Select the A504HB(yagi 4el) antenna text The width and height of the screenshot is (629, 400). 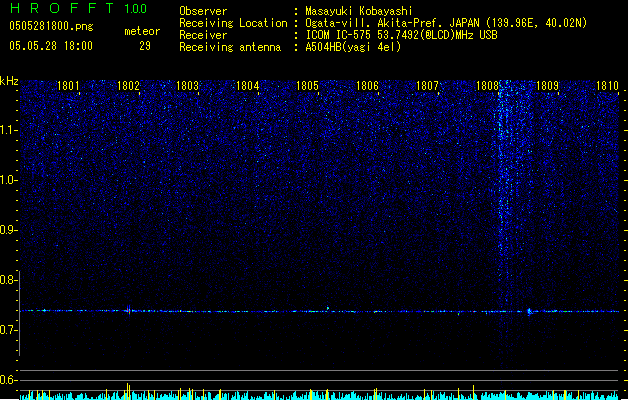(x=353, y=47)
